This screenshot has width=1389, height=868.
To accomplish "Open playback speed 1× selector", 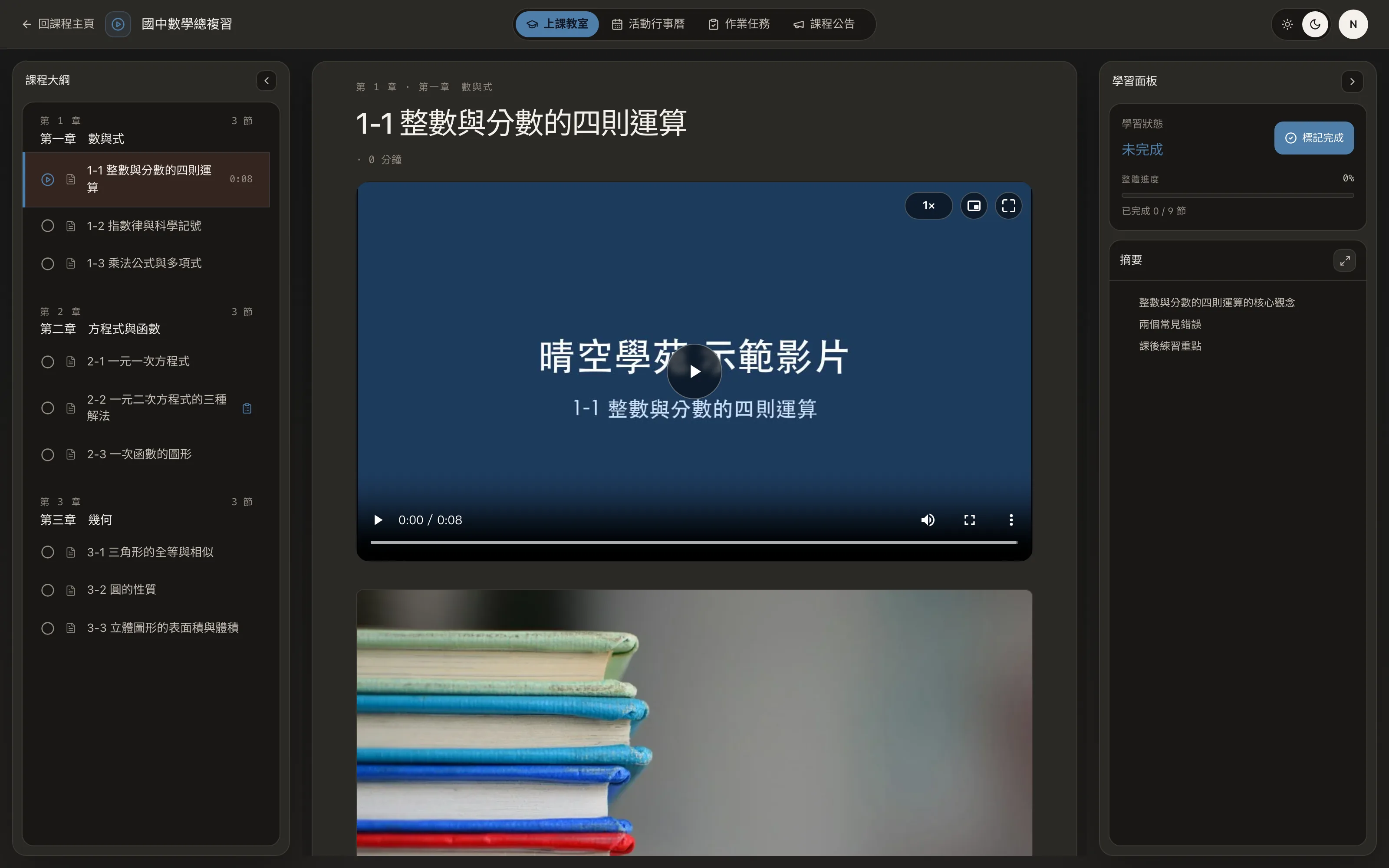I will tap(929, 206).
